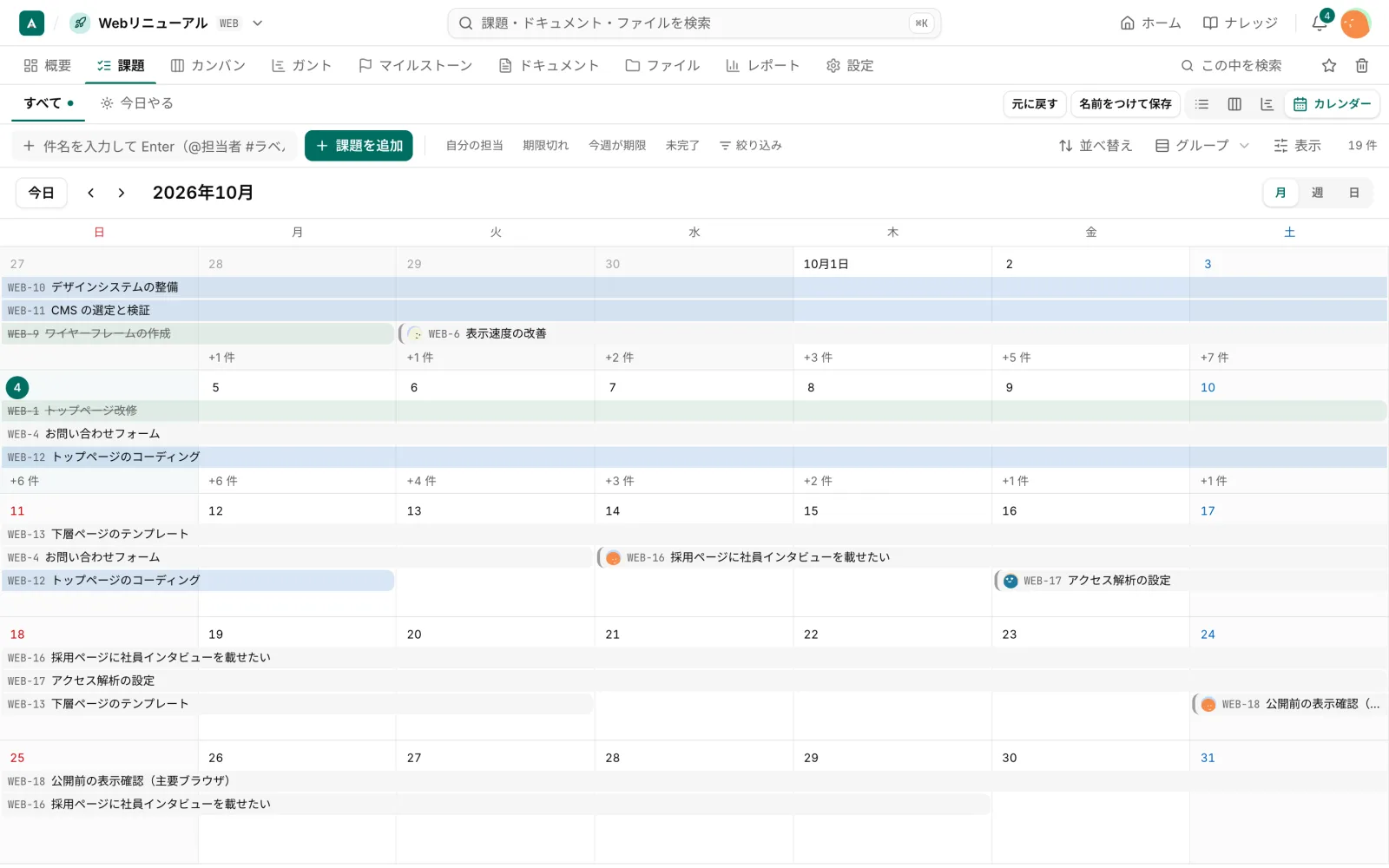Screen dimensions: 1389x868
Task: Expand +6 件 on October 4
Action: click(24, 481)
